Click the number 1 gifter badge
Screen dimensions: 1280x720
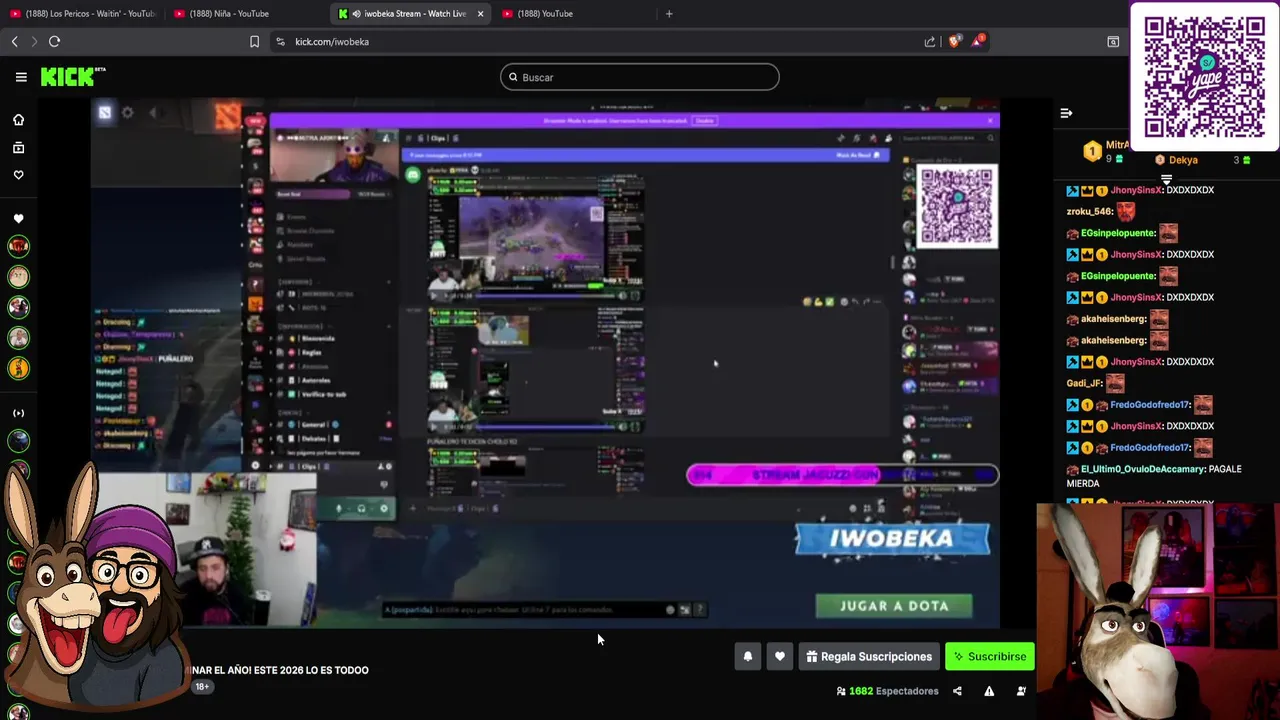1092,152
